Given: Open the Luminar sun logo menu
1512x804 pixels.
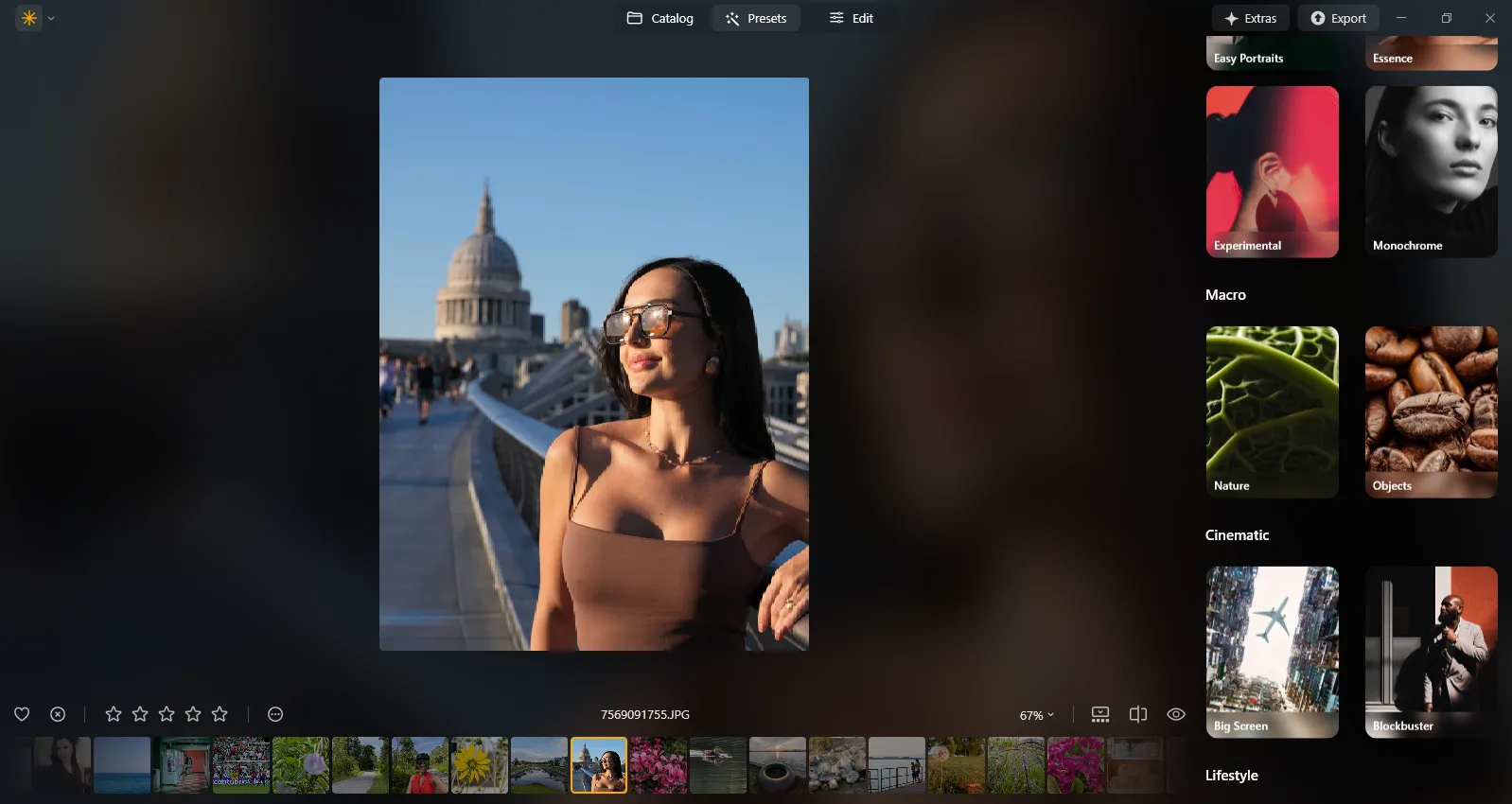Looking at the screenshot, I should pos(29,18).
